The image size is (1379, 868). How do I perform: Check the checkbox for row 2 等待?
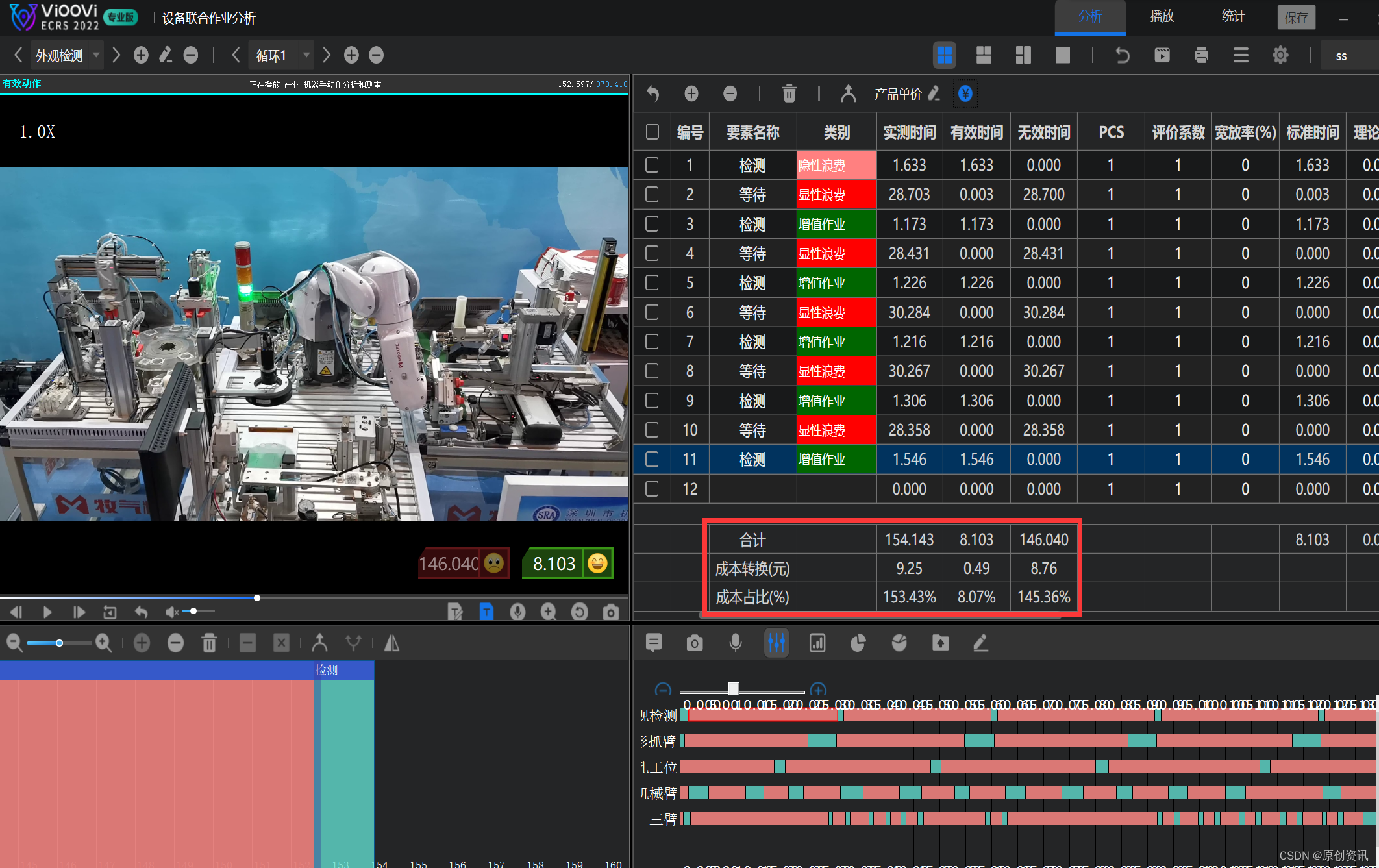pyautogui.click(x=652, y=194)
